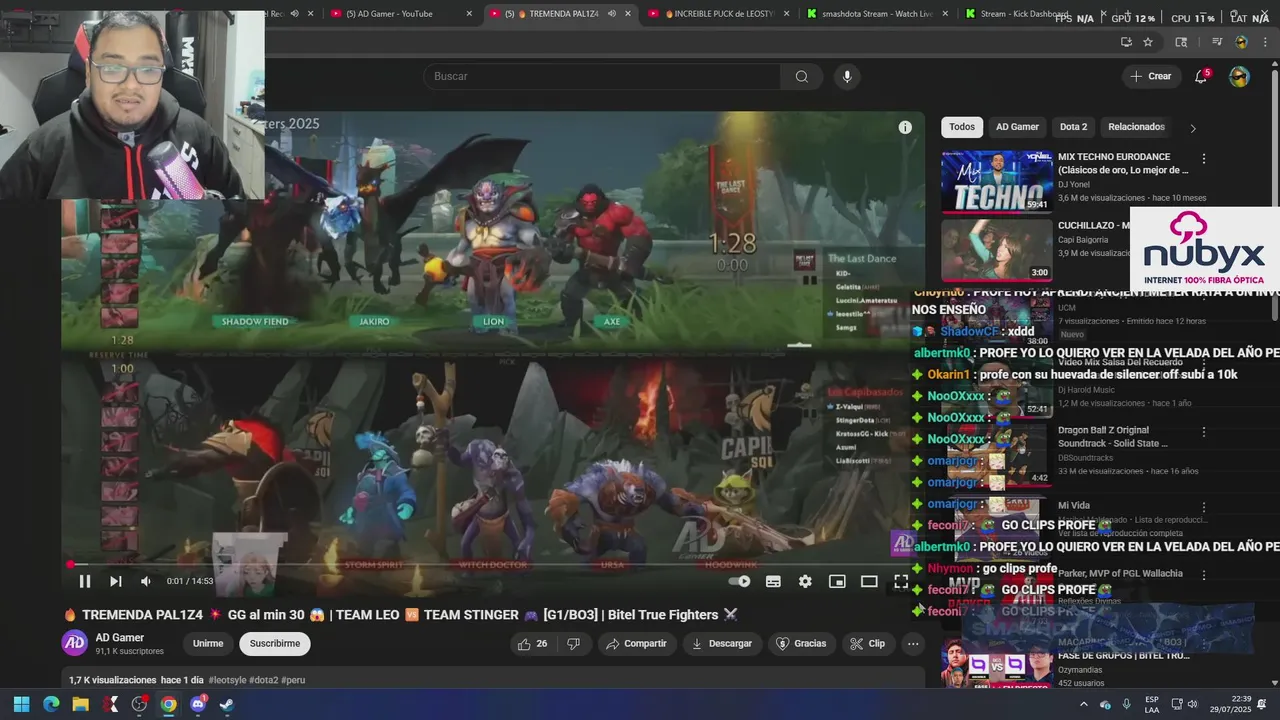Image resolution: width=1280 pixels, height=720 pixels.
Task: Expand more filter chips with arrow
Action: 1192,128
